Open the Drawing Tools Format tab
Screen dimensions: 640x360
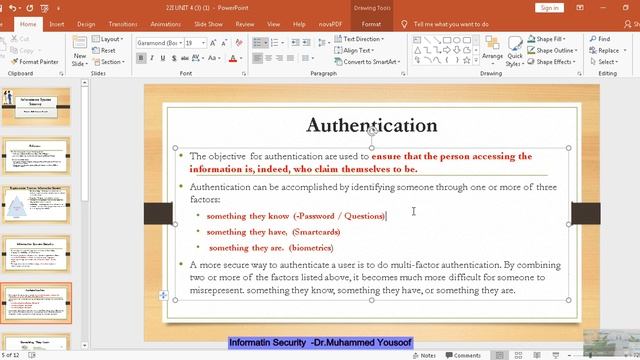click(x=371, y=24)
